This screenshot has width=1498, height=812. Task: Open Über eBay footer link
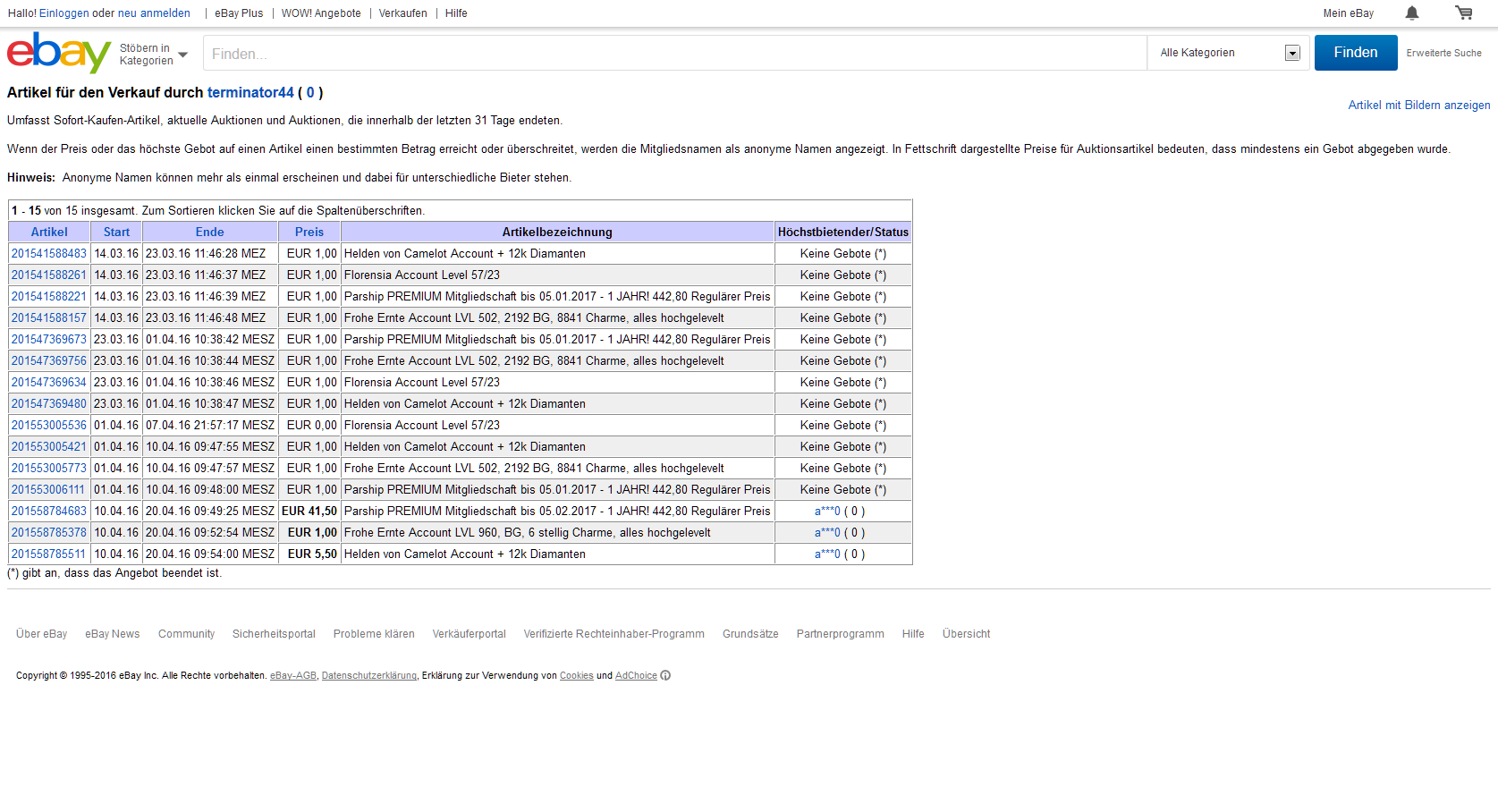click(41, 634)
